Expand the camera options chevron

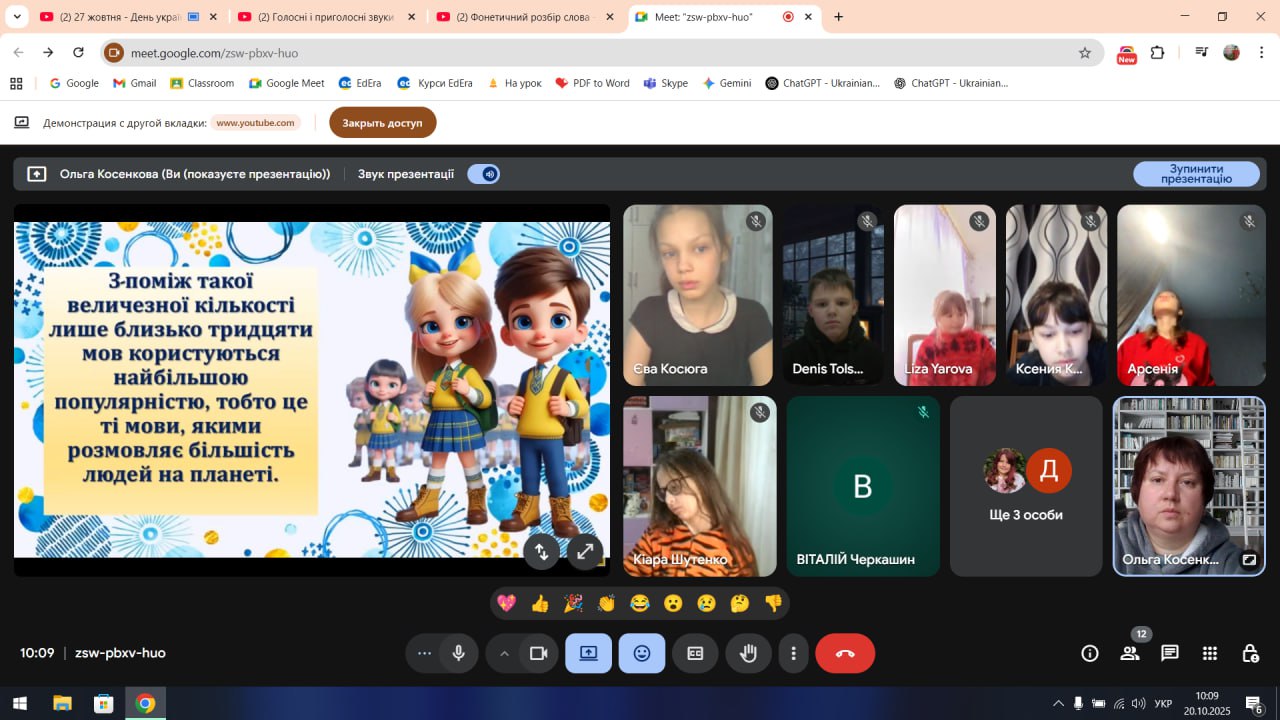[x=504, y=653]
